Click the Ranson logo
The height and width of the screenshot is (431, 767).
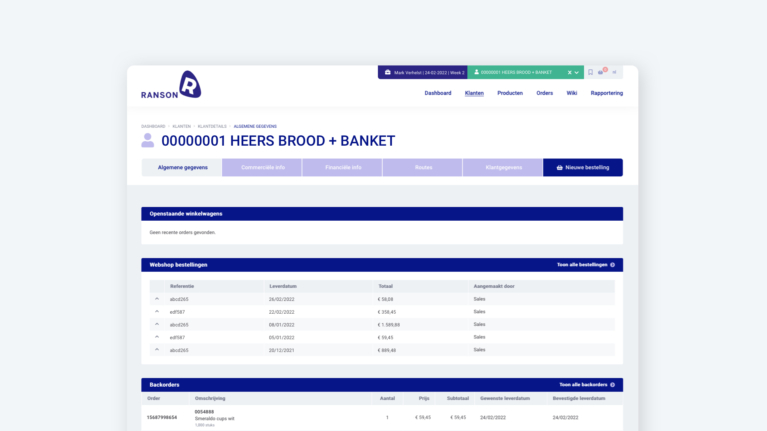171,85
